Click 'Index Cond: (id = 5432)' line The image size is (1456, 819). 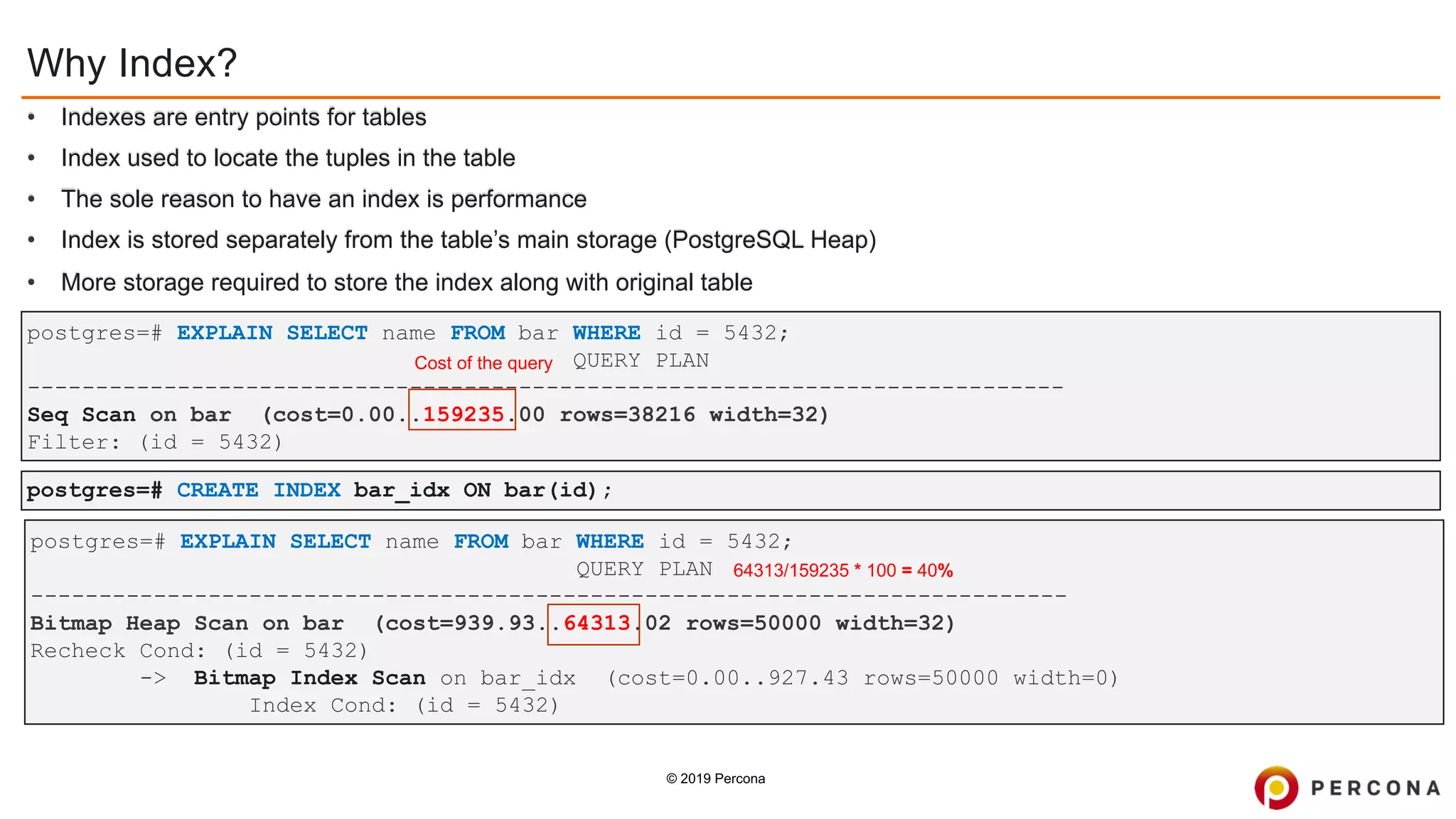[x=404, y=705]
